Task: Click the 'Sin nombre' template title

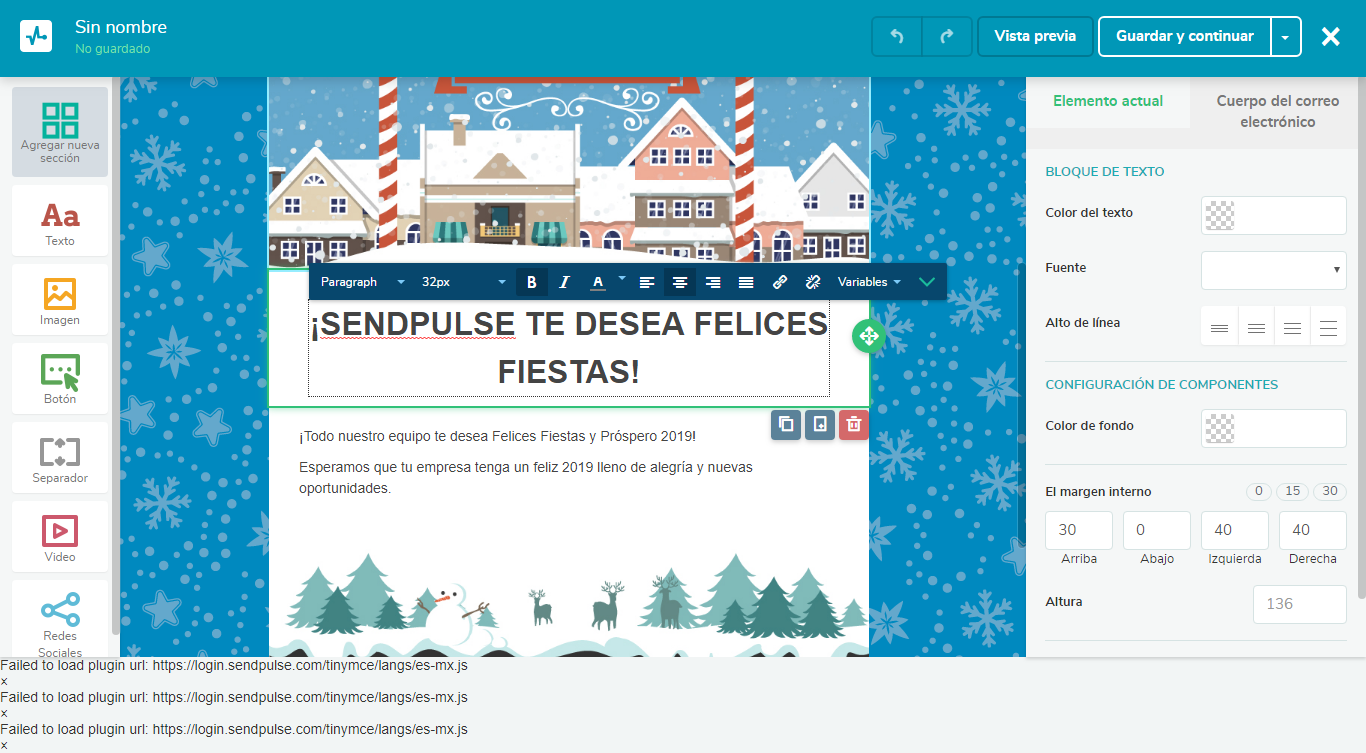Action: (x=121, y=27)
